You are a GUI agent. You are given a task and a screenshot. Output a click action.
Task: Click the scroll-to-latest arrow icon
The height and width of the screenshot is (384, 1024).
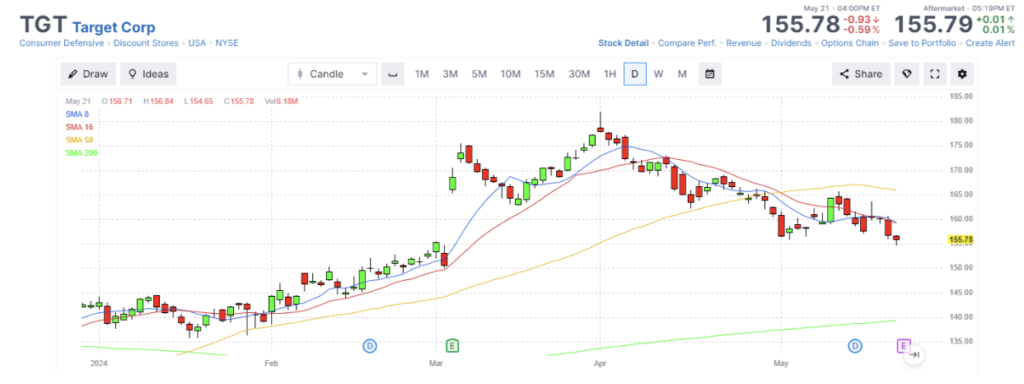coord(915,355)
